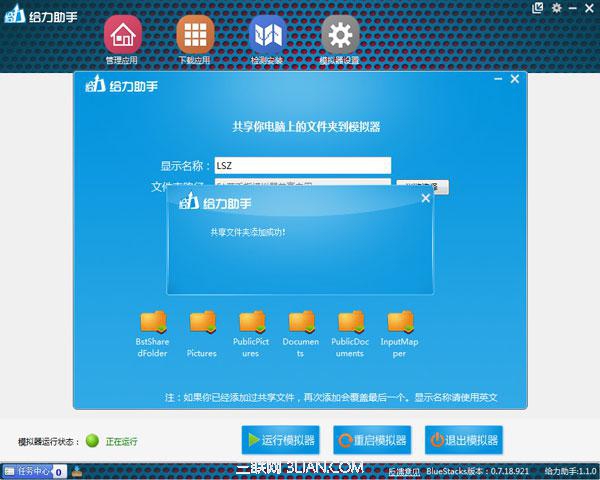This screenshot has height=480, width=600.
Task: Open 任务中心 in the status bar
Action: (x=34, y=472)
